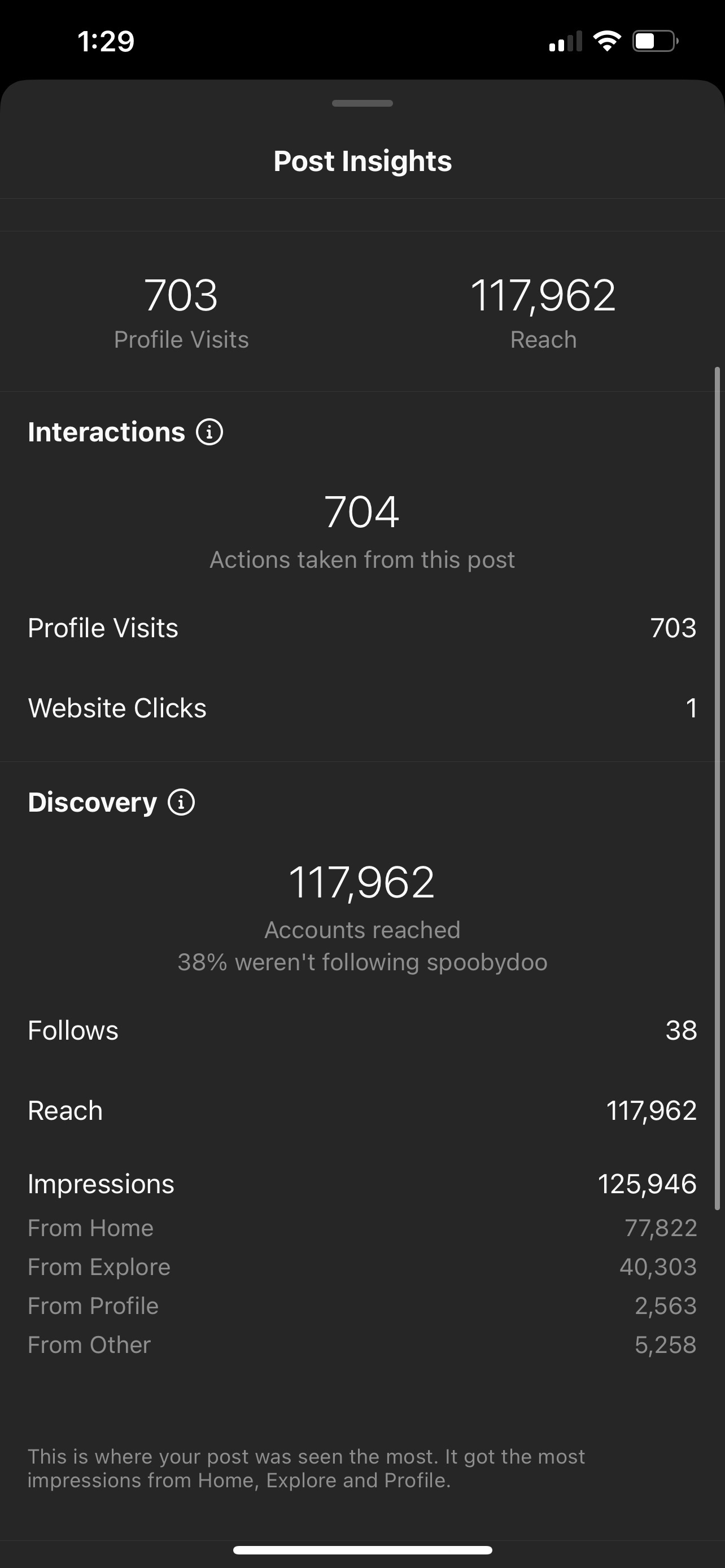Tap the Discovery info icon

pos(181,802)
